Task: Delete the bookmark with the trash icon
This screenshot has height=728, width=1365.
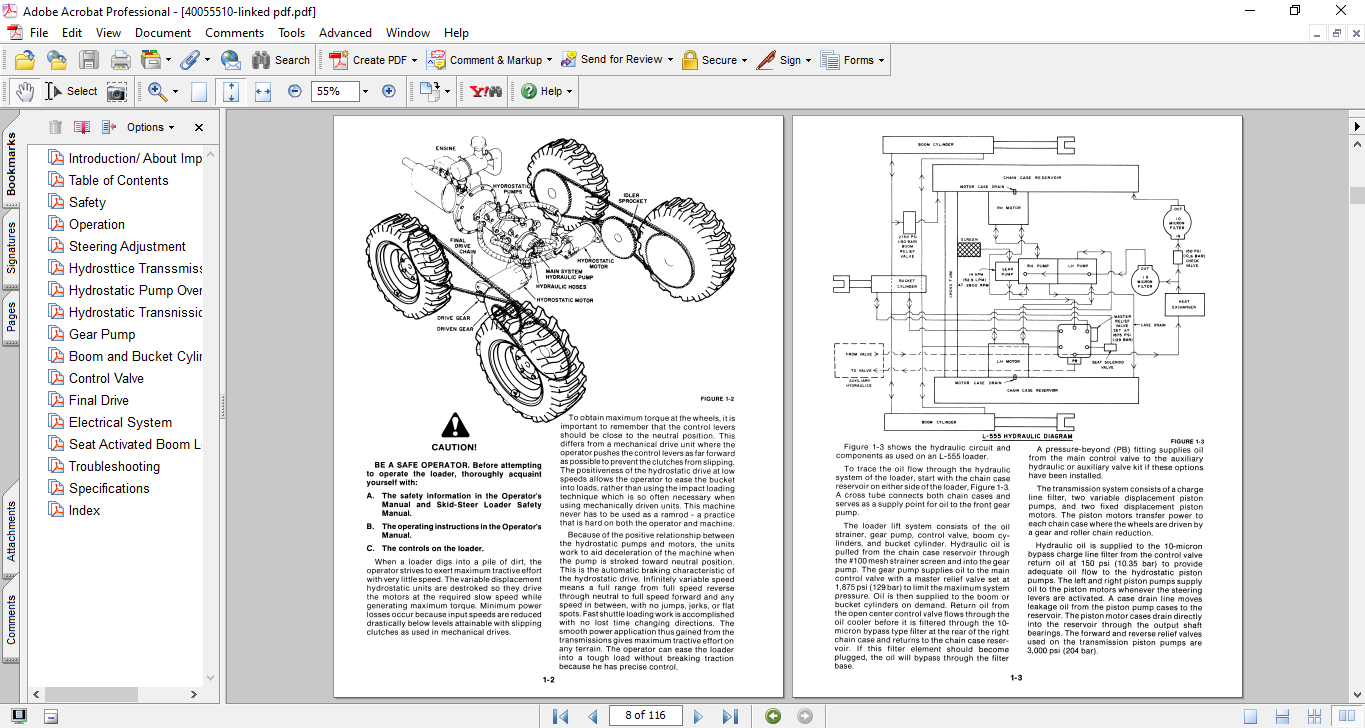Action: click(x=55, y=127)
